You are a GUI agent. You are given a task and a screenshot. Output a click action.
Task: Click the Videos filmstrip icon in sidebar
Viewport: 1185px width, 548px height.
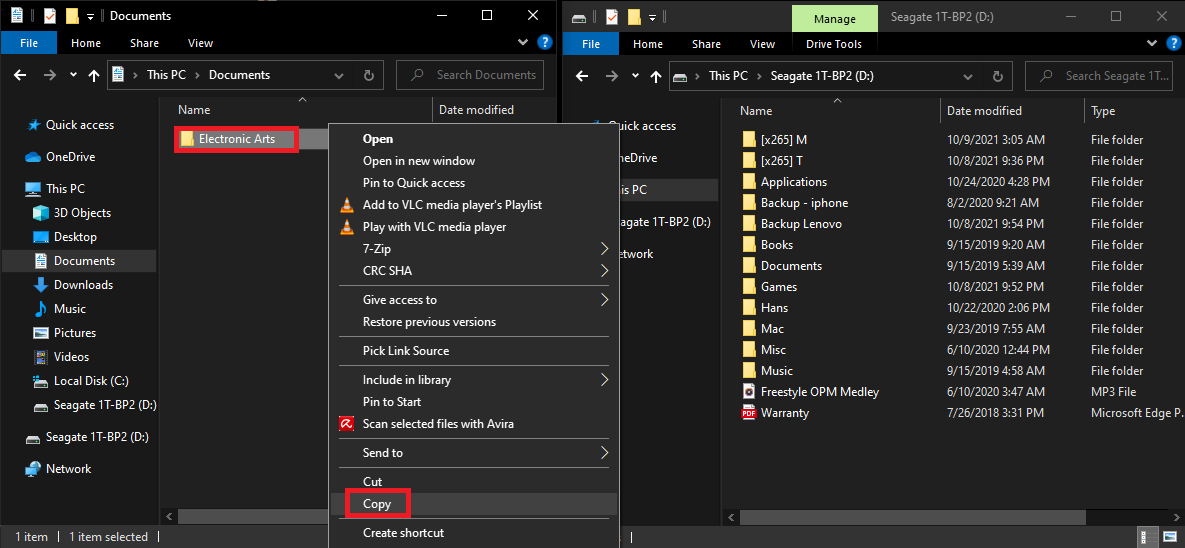click(41, 357)
